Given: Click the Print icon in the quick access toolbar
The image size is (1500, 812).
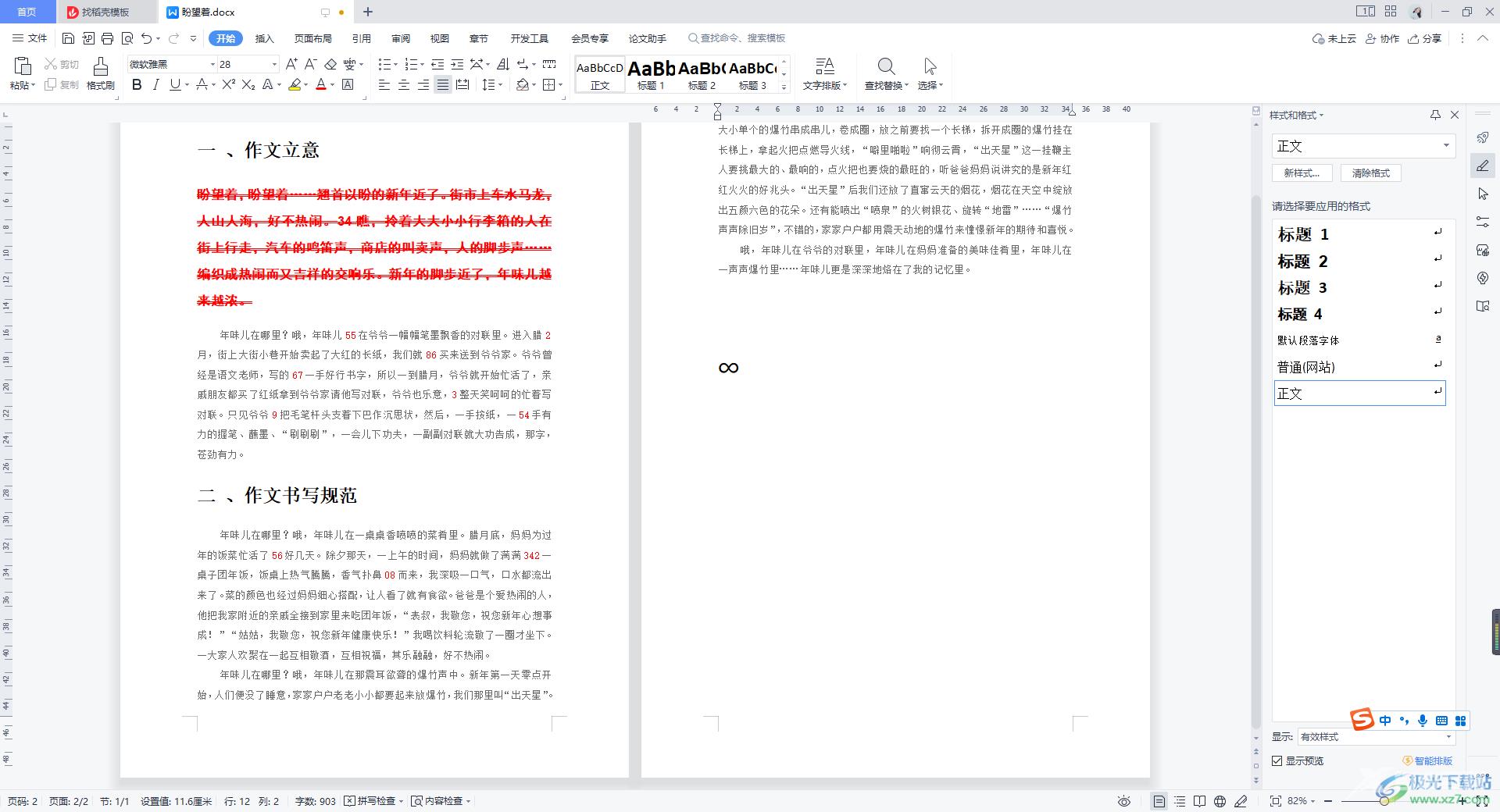Looking at the screenshot, I should coord(107,38).
